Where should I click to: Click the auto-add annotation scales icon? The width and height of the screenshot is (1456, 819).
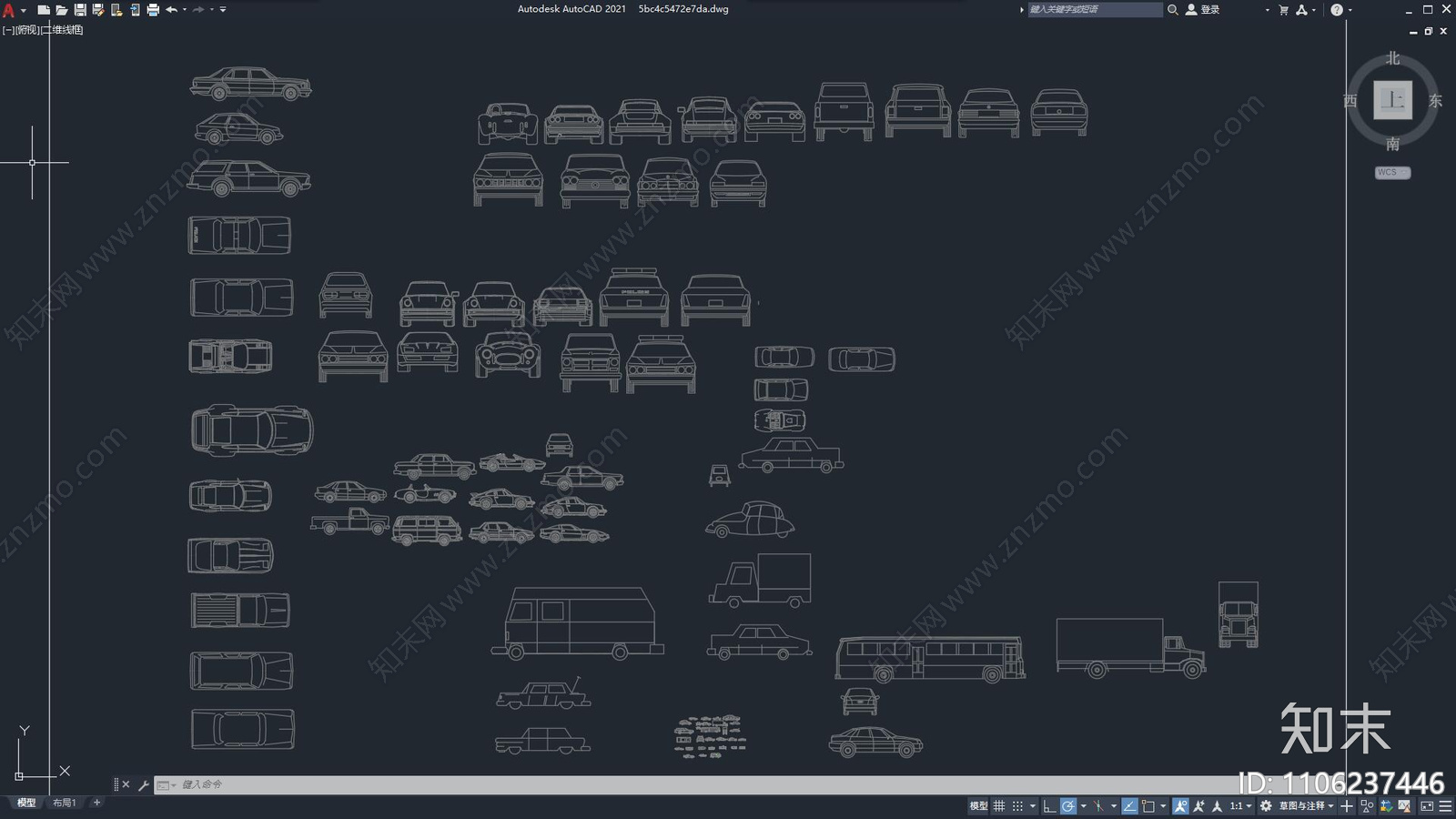point(1198,806)
